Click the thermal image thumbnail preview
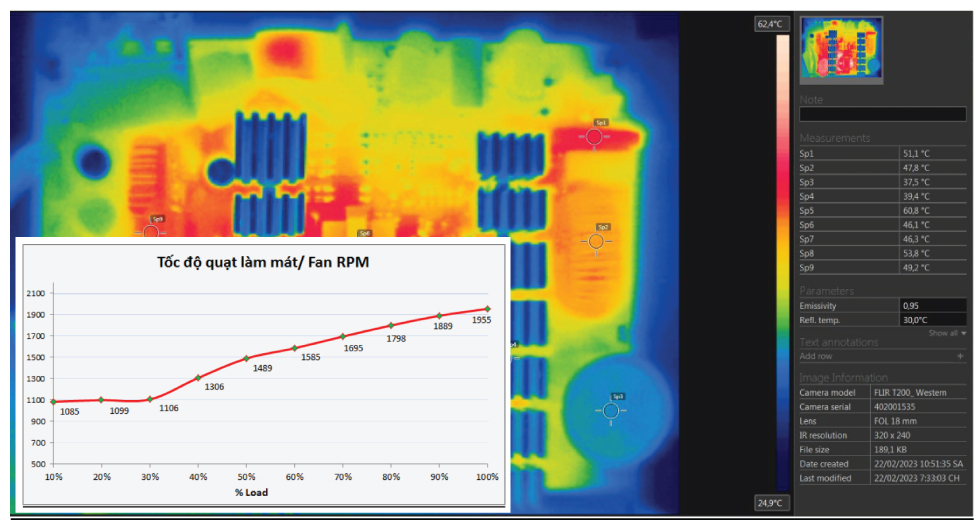Viewport: 980px width, 528px height. pos(841,49)
